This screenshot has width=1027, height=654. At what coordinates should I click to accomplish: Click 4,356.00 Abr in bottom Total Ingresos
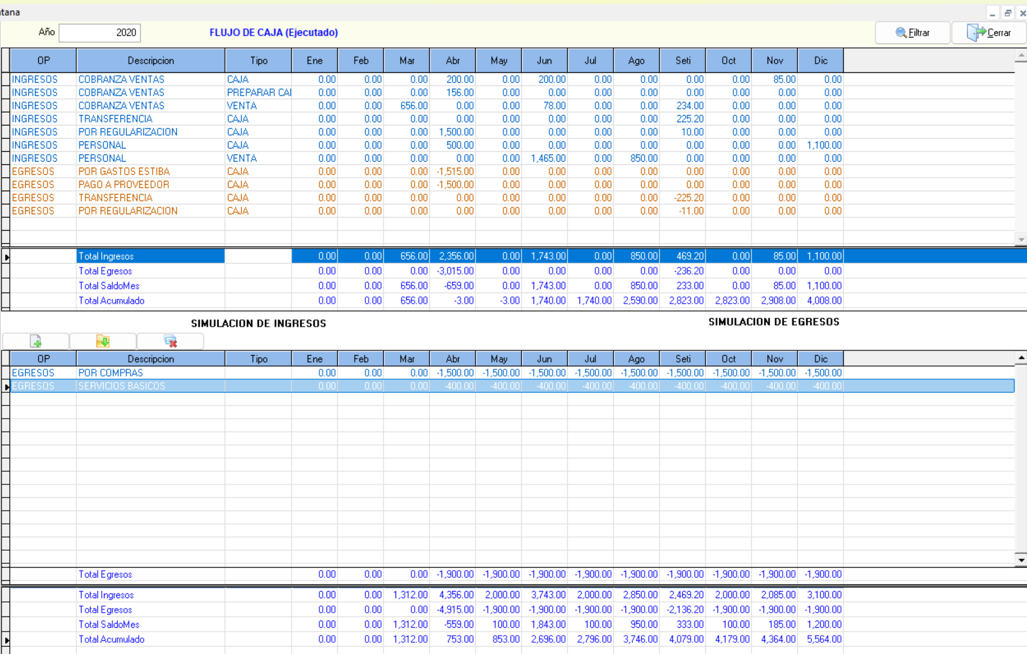click(453, 595)
